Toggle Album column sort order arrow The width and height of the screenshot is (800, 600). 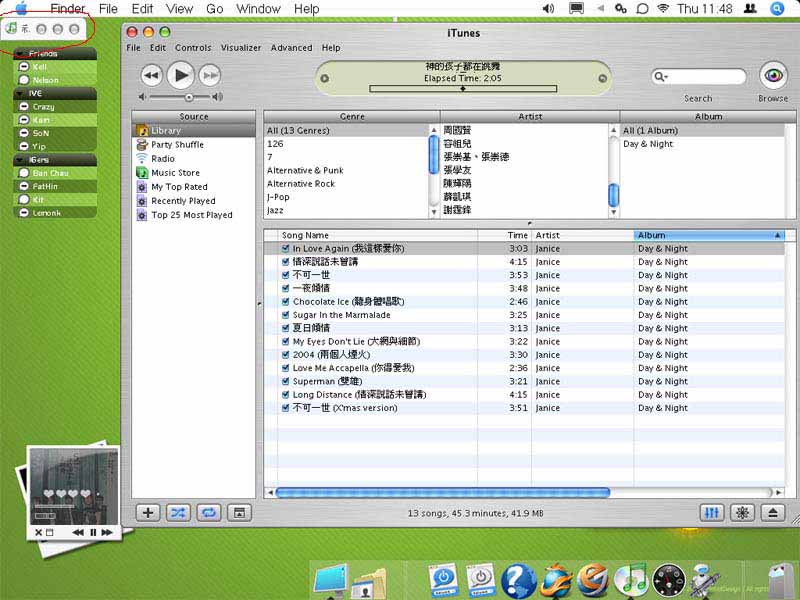[778, 235]
